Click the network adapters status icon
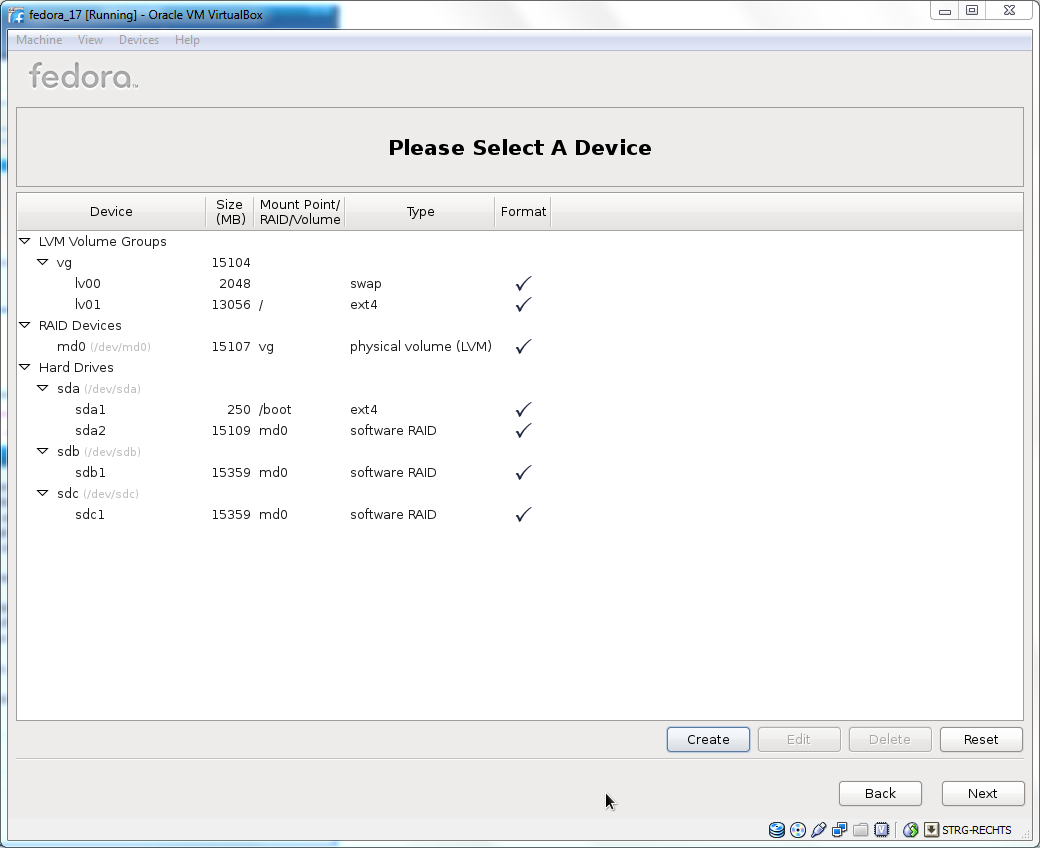The width and height of the screenshot is (1040, 848). tap(840, 829)
